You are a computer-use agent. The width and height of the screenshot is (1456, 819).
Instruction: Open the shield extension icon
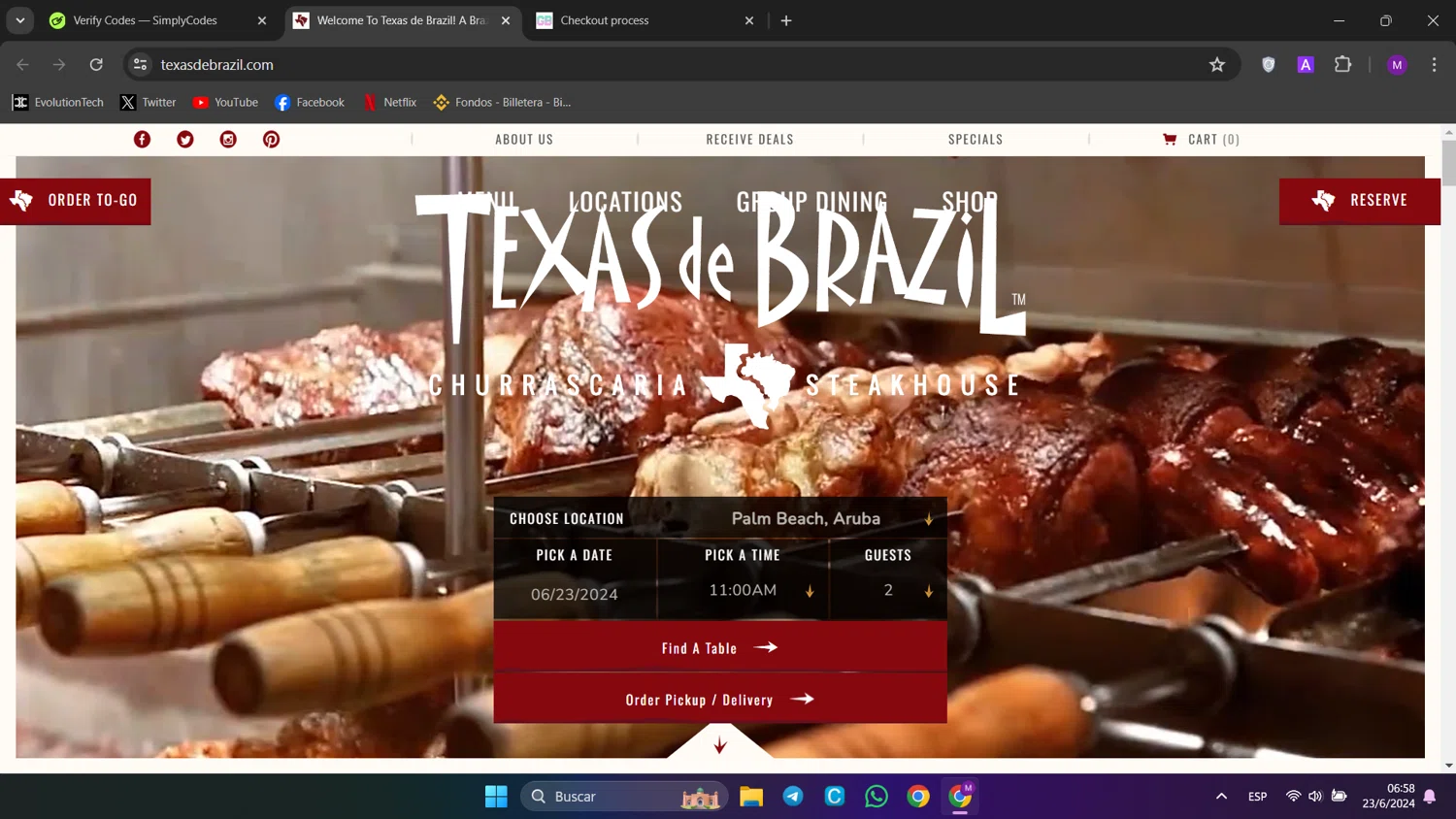1269,65
